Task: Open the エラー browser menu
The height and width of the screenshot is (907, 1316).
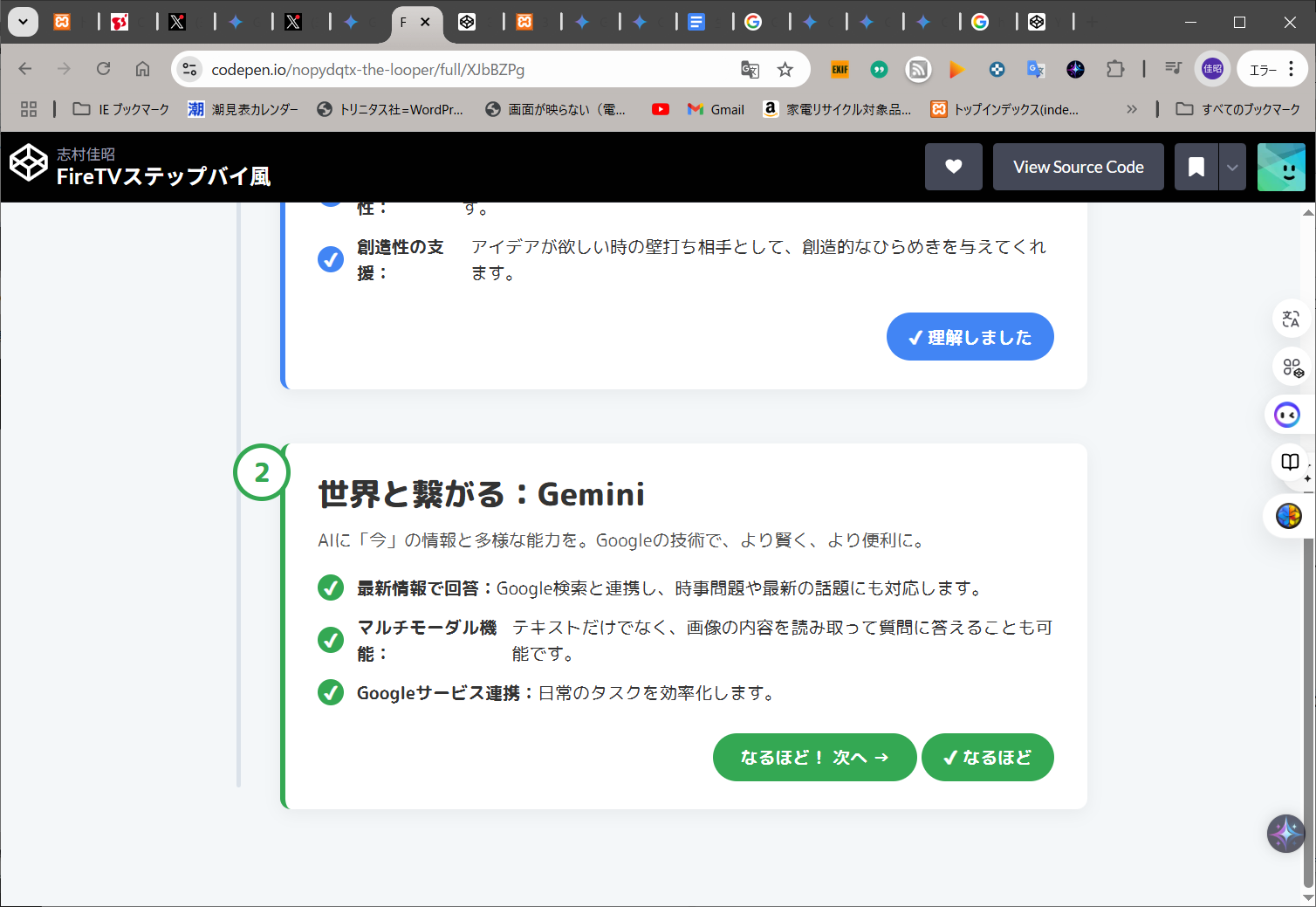Action: tap(1273, 70)
